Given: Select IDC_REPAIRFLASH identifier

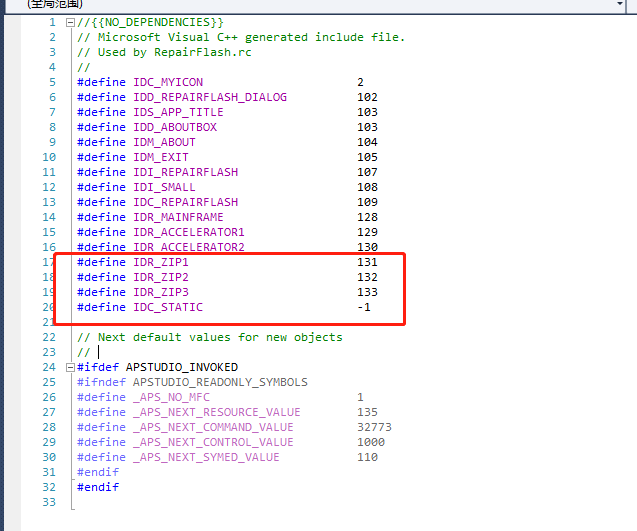Looking at the screenshot, I should (x=186, y=203).
